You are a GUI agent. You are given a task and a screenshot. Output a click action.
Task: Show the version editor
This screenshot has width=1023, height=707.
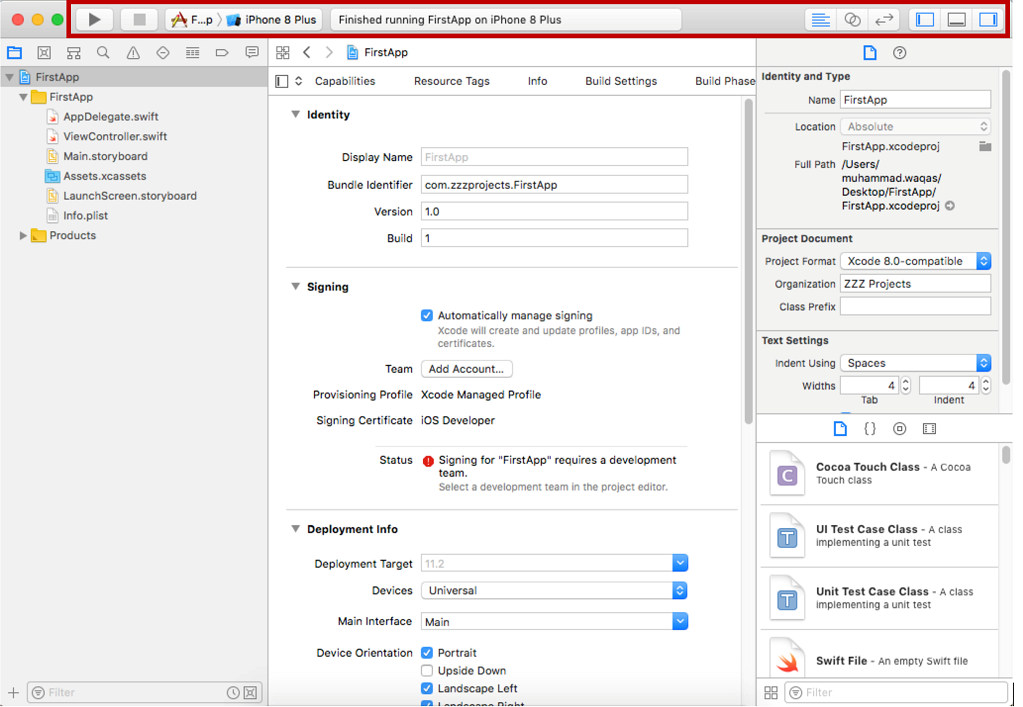click(x=883, y=20)
